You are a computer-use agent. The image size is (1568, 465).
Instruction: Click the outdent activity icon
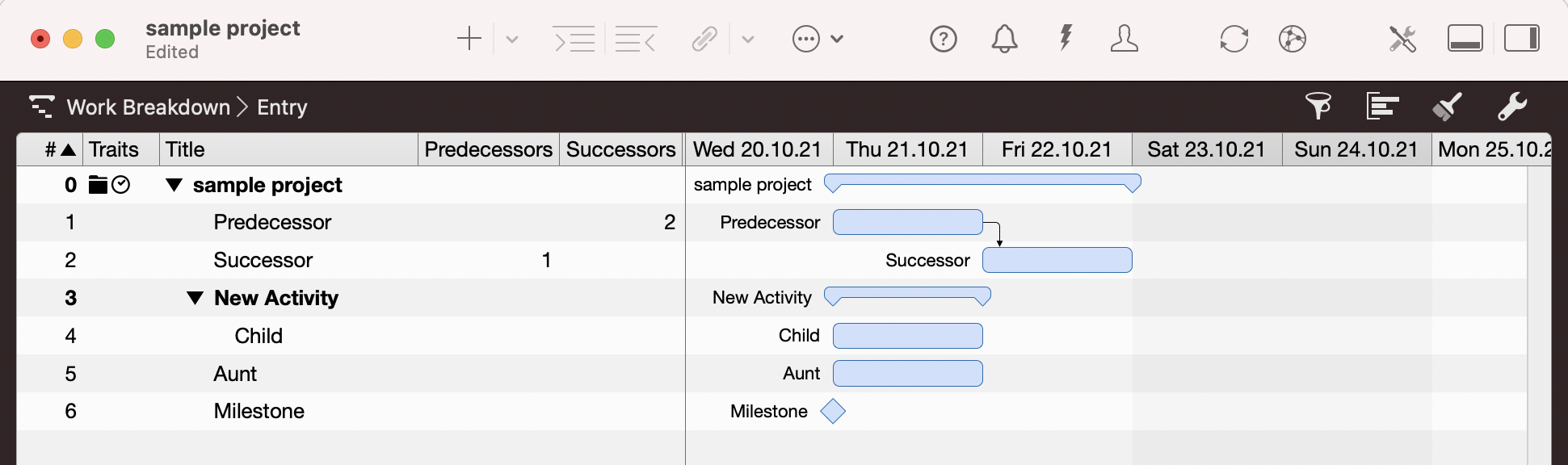point(635,39)
